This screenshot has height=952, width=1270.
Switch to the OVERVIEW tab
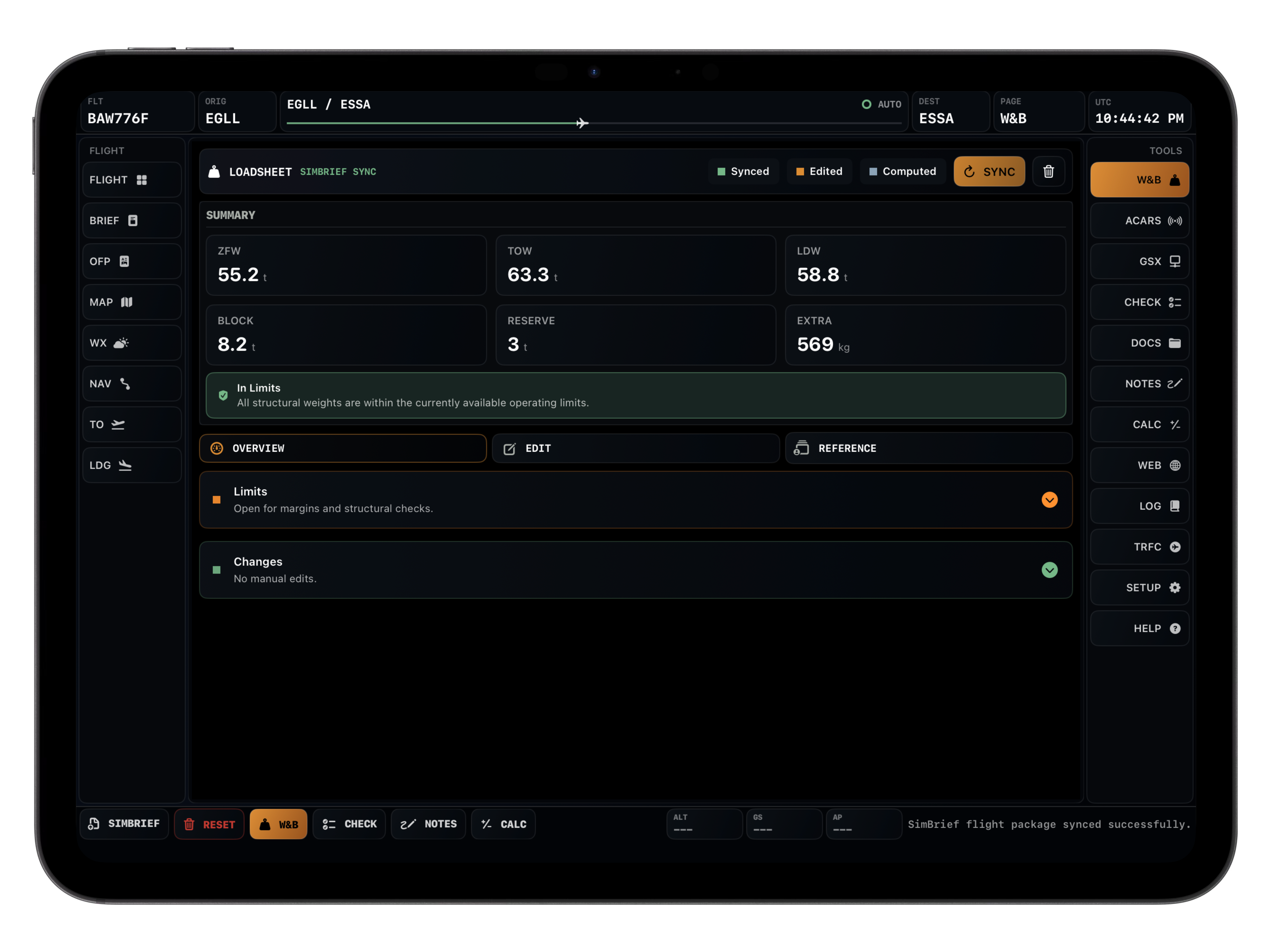[343, 448]
